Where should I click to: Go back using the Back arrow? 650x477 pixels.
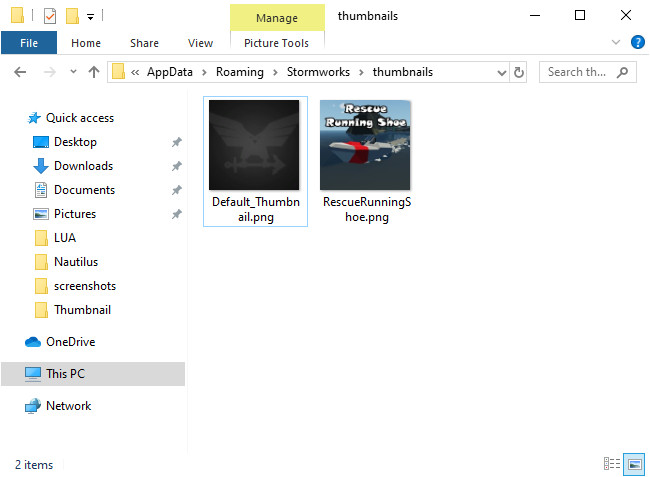click(20, 72)
